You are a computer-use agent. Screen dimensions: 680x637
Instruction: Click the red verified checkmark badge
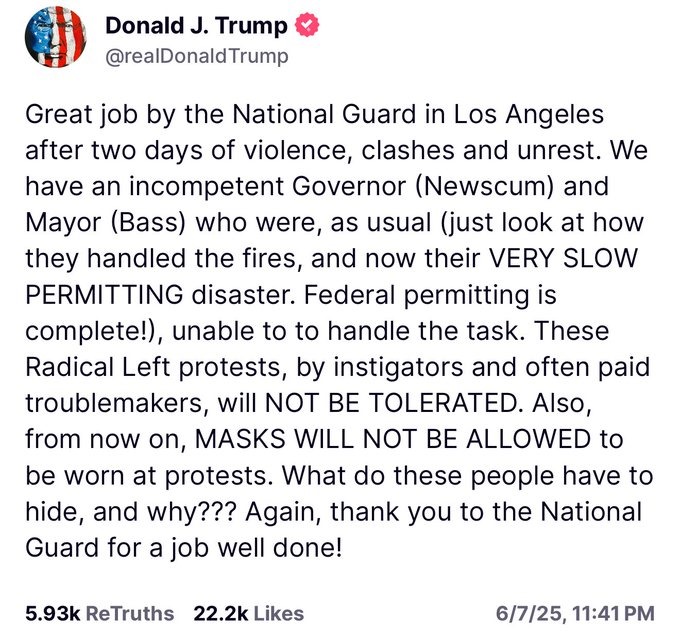(307, 25)
